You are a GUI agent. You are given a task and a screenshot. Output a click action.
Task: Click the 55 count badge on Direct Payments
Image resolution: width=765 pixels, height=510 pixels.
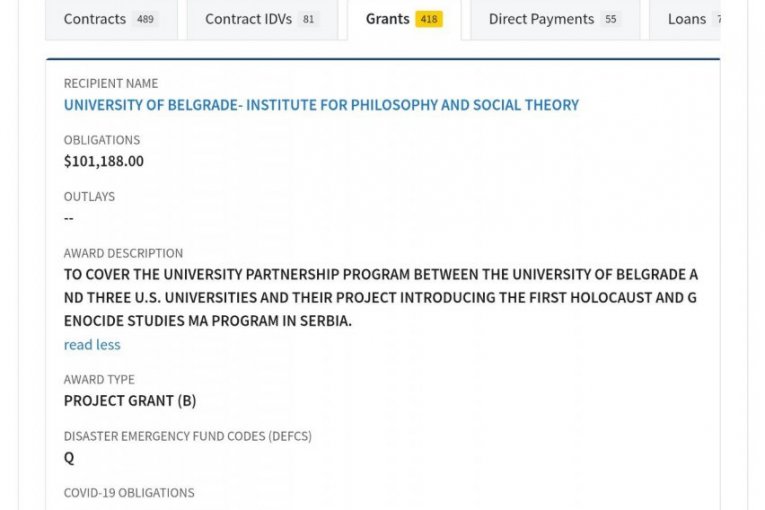coord(611,19)
